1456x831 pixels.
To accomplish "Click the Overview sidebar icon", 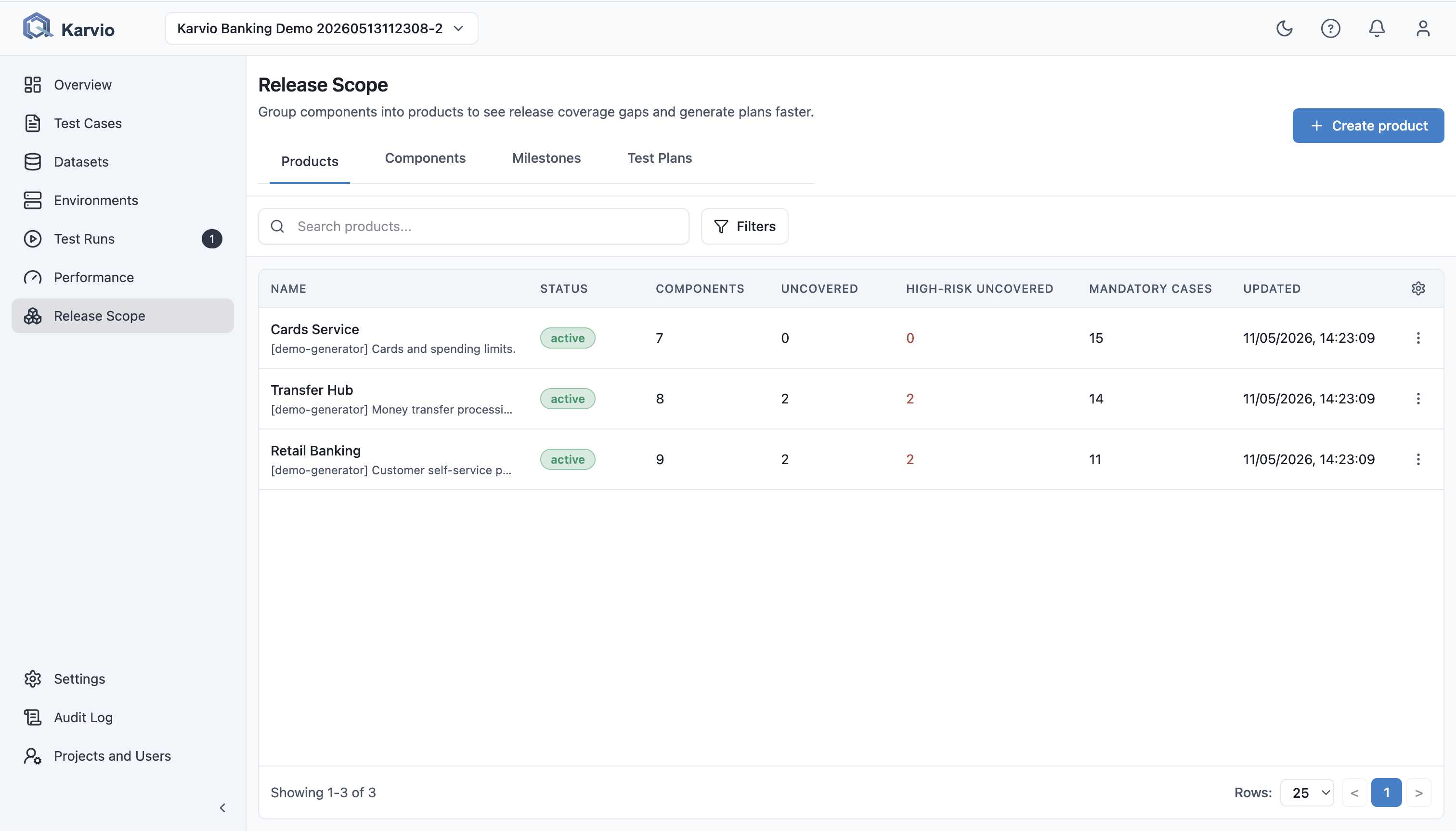I will click(33, 85).
